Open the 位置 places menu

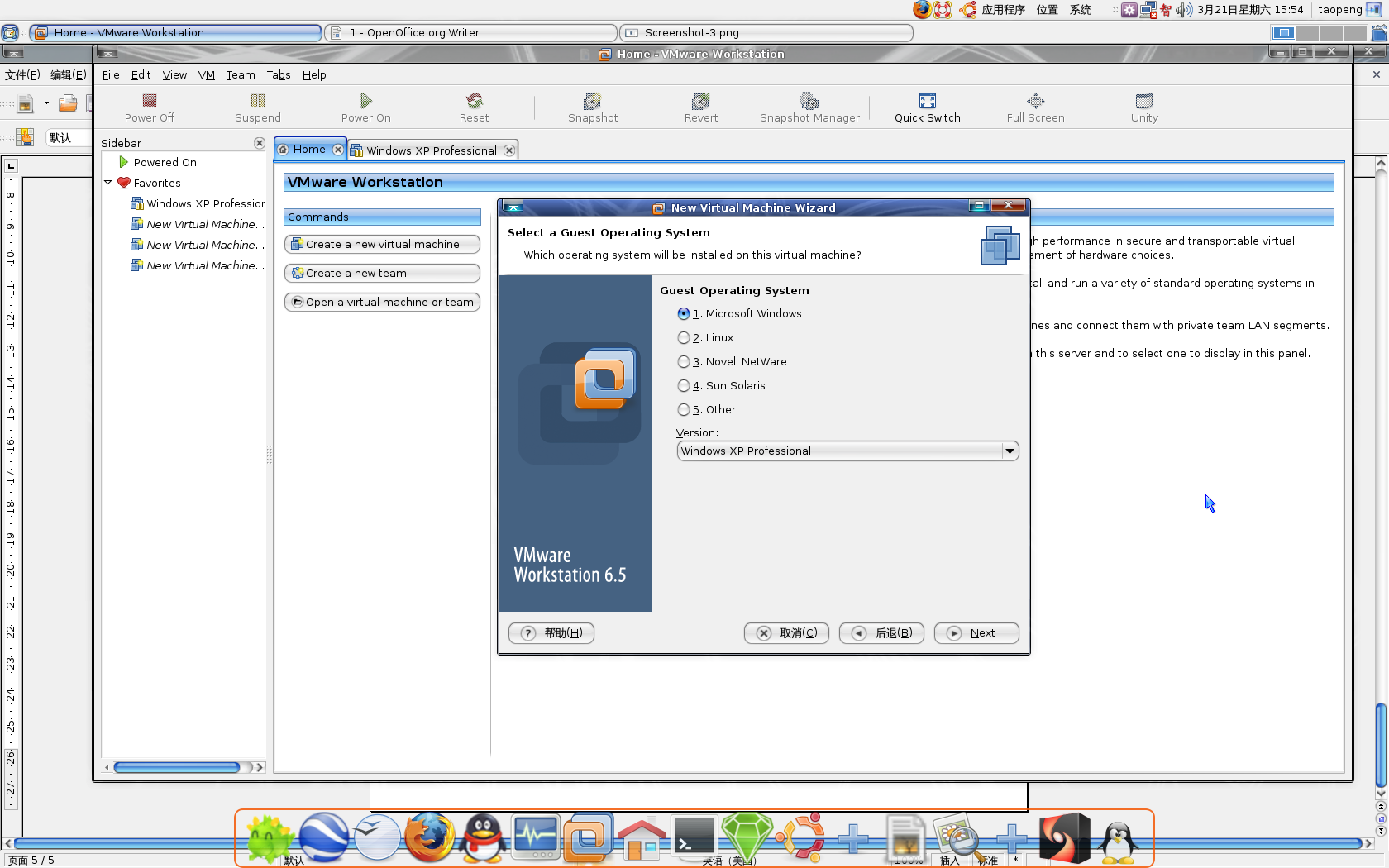1048,10
